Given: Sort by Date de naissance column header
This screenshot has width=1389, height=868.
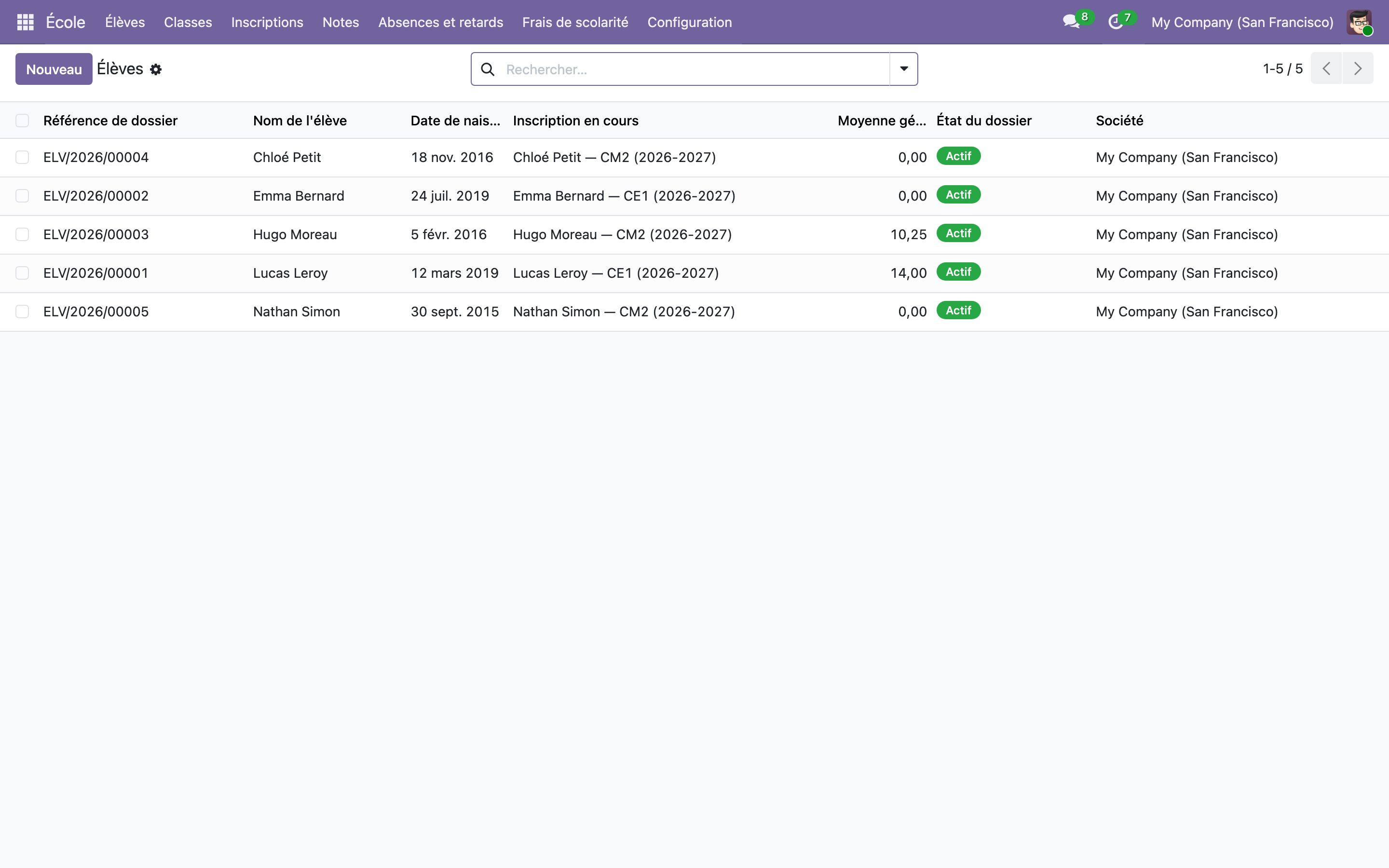Looking at the screenshot, I should click(455, 121).
